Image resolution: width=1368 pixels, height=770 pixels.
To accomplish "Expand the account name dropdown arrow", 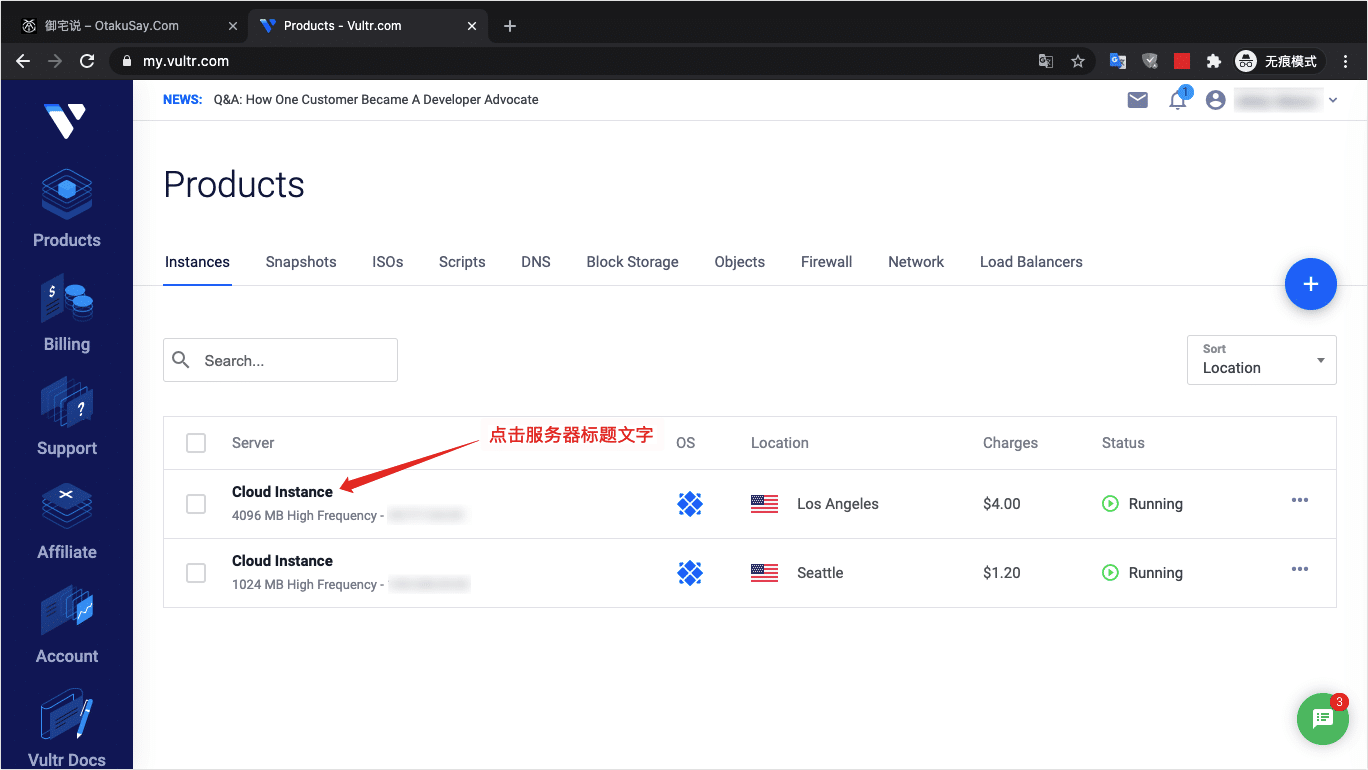I will pyautogui.click(x=1333, y=100).
